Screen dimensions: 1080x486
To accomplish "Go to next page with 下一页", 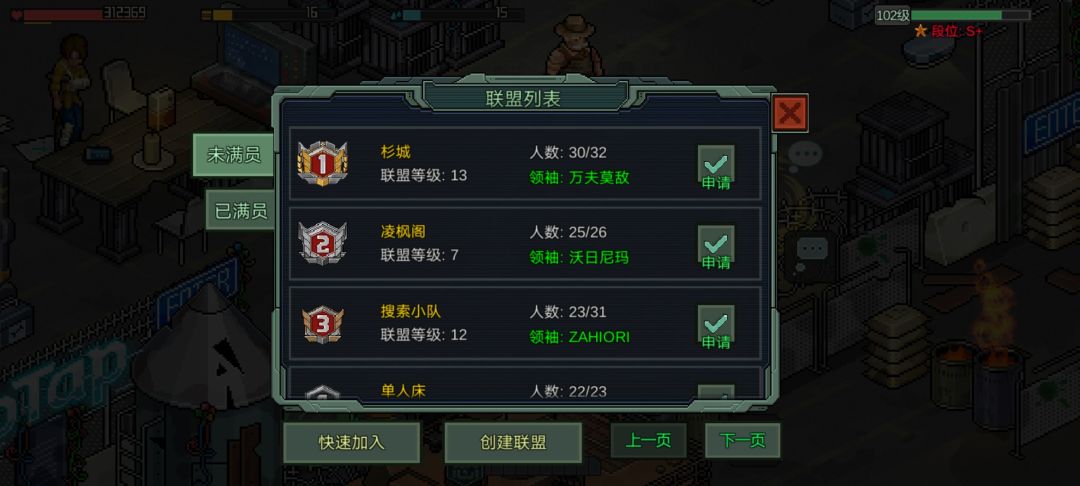I will click(742, 441).
